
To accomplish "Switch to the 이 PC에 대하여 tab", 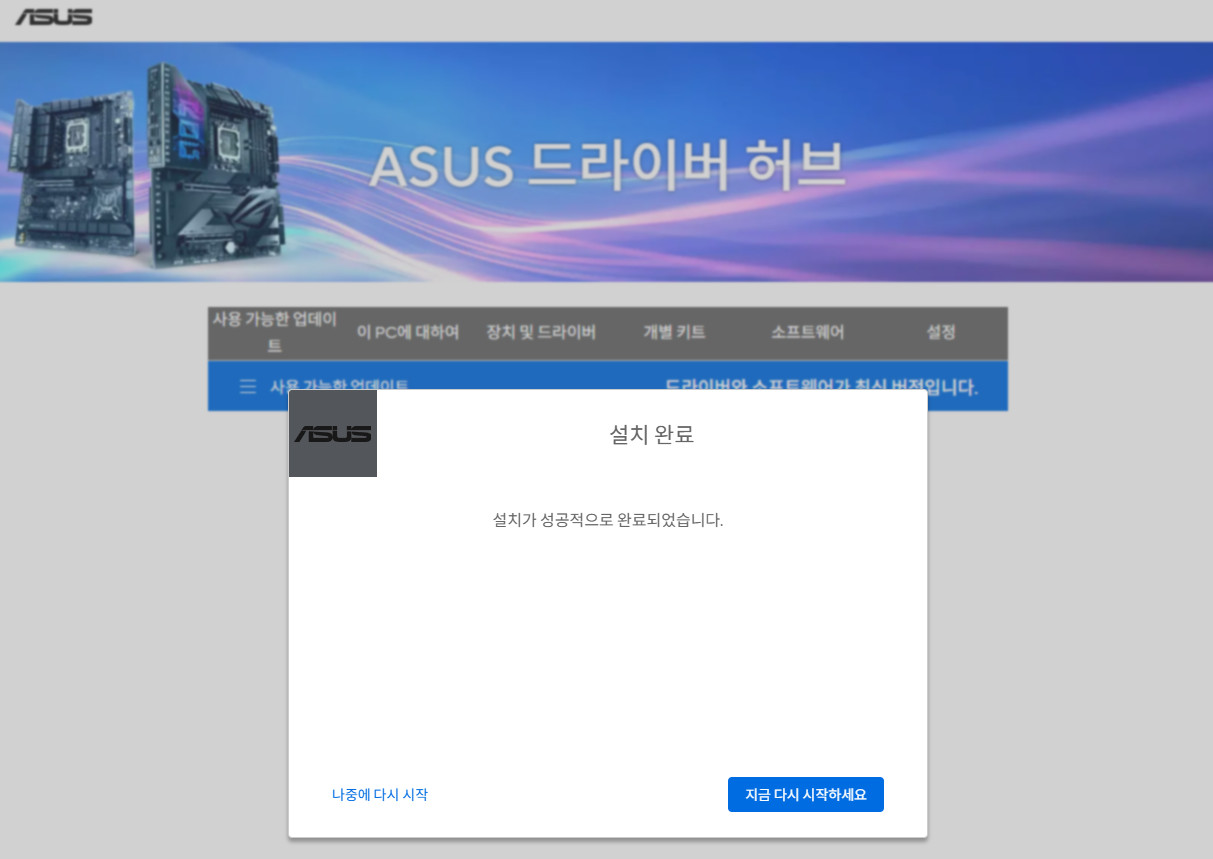I will 408,332.
